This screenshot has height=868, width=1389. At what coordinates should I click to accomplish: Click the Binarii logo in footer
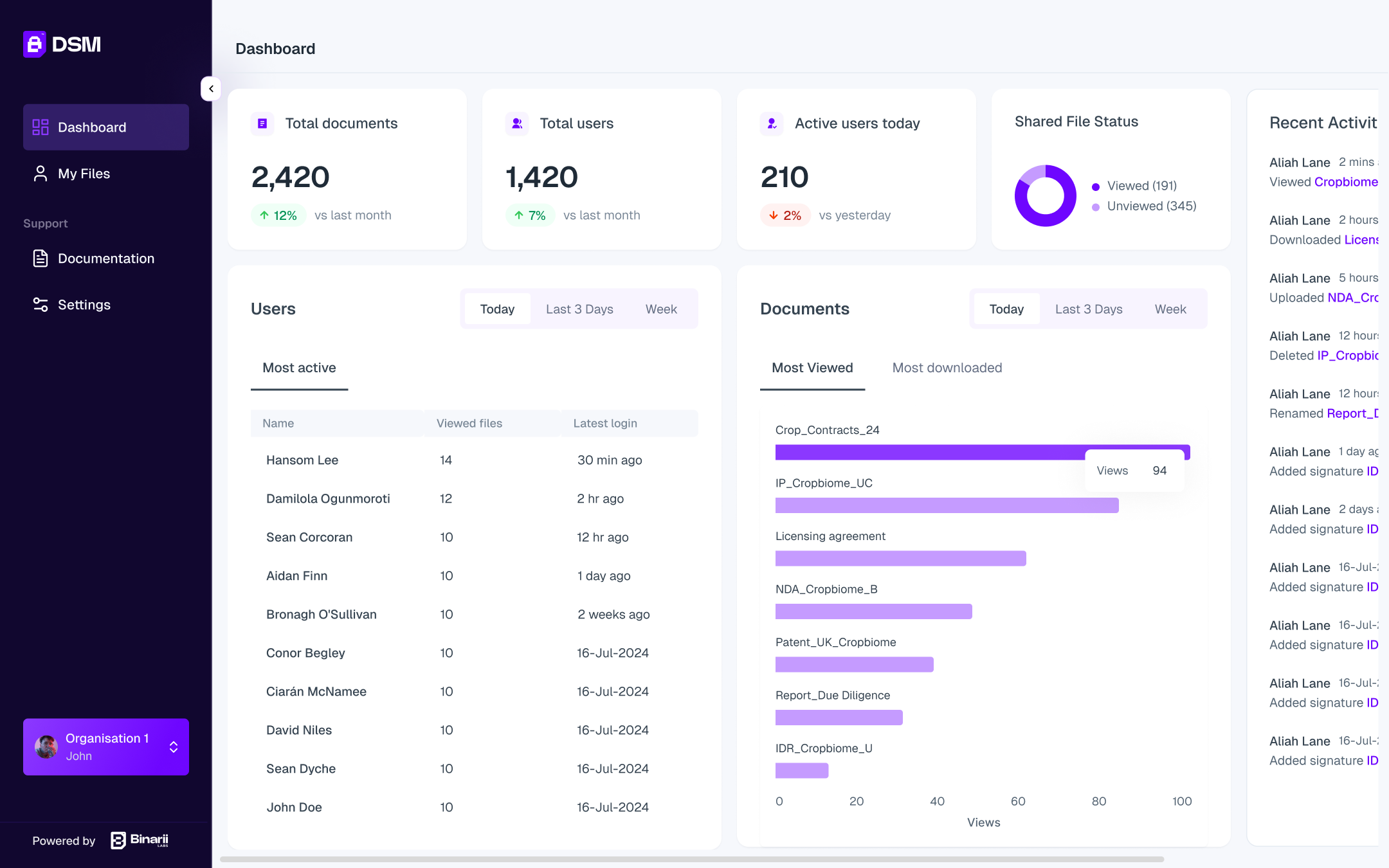140,840
